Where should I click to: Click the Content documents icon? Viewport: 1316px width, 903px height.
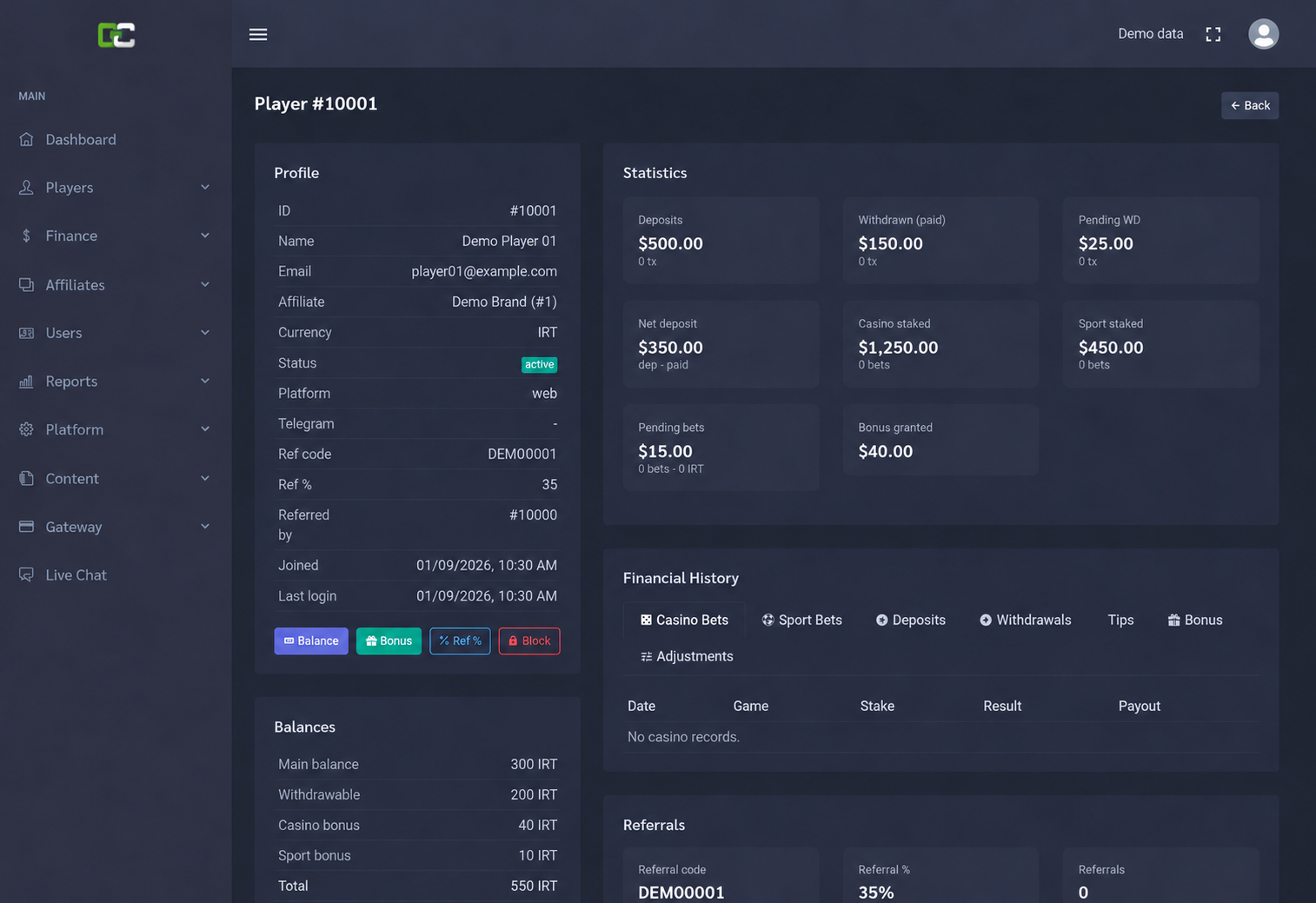tap(26, 478)
